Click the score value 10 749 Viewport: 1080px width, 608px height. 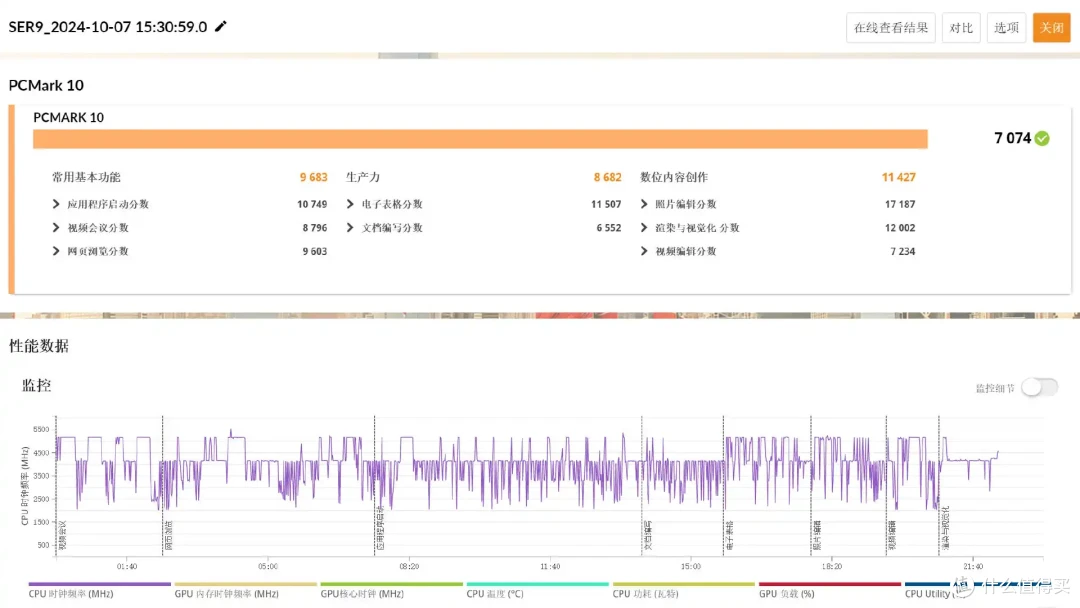(312, 204)
